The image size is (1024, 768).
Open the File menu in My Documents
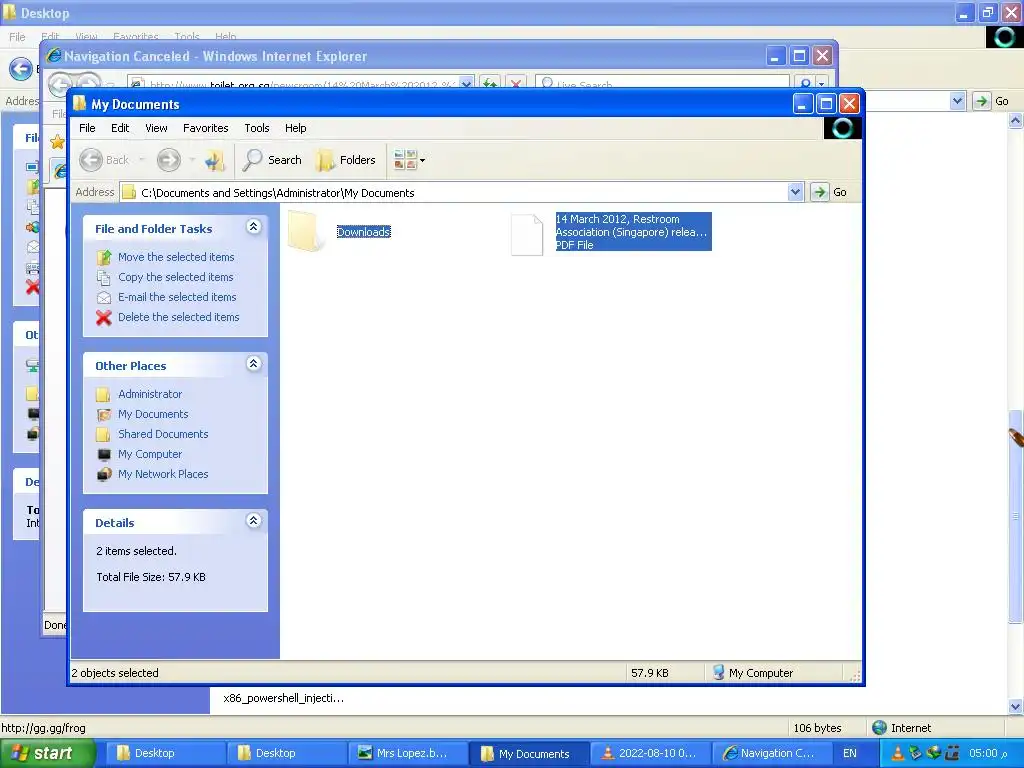pos(87,128)
